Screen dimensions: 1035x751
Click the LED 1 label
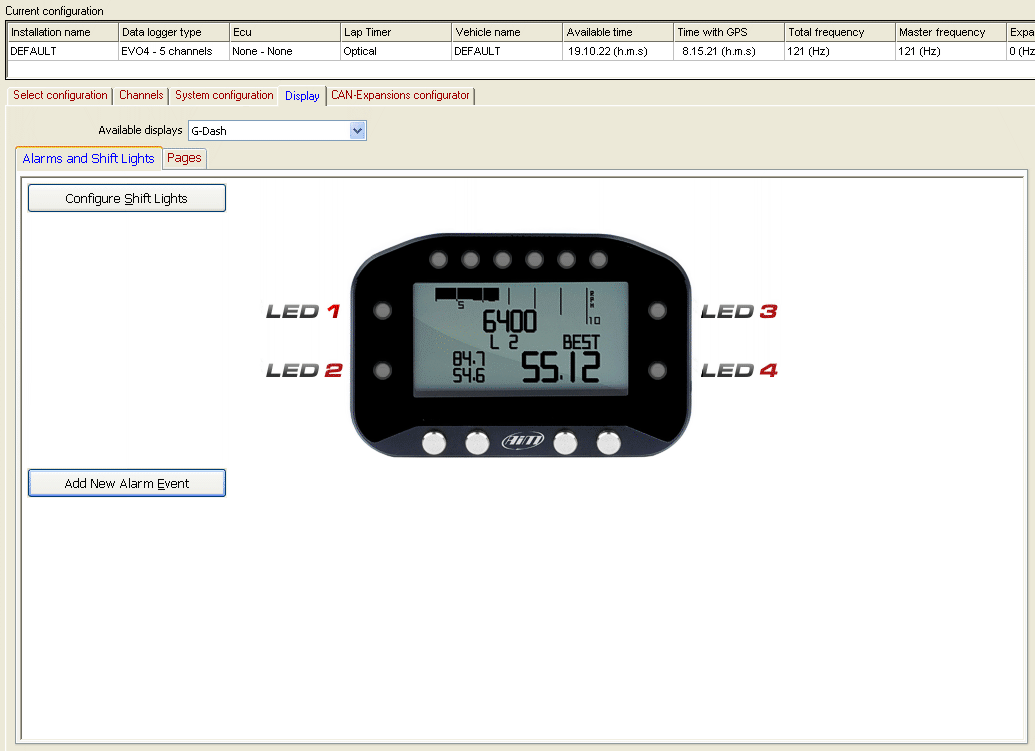pyautogui.click(x=303, y=311)
